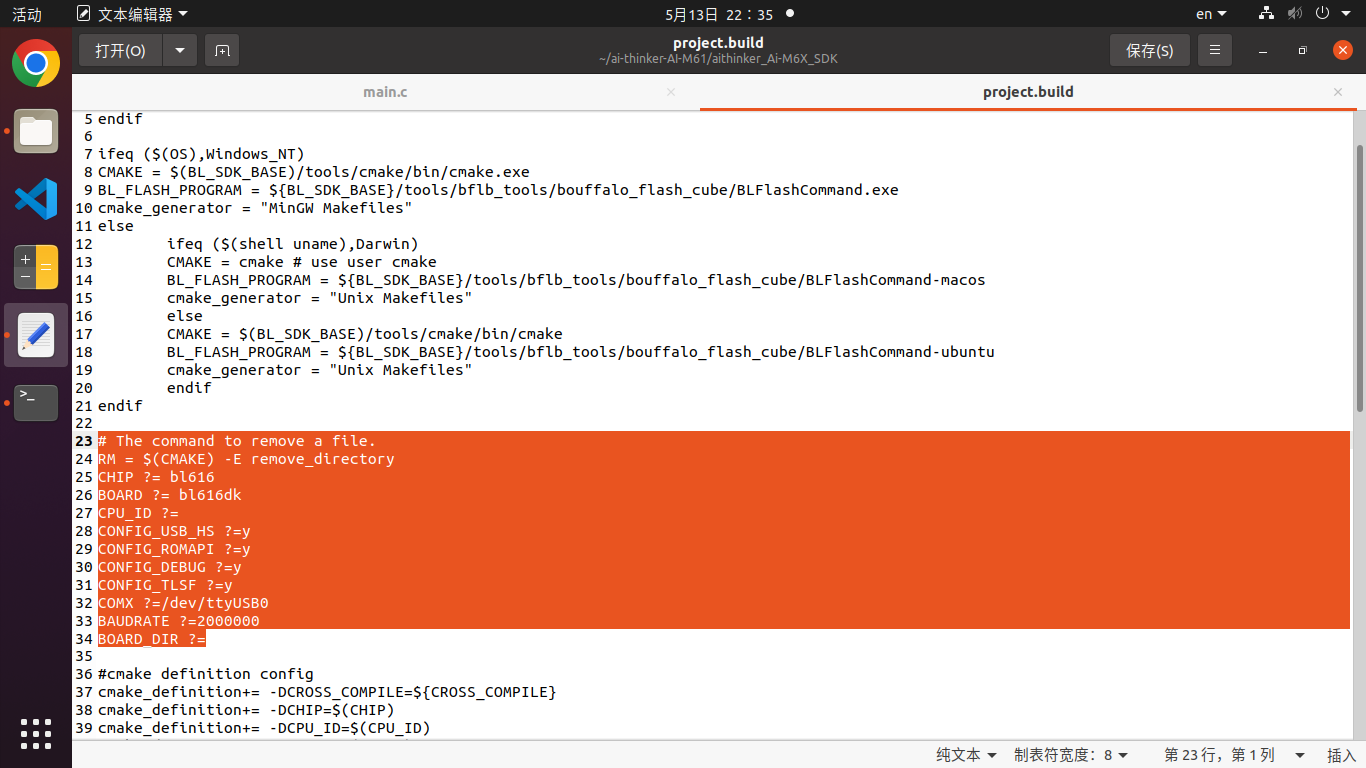Click the Open file button

pyautogui.click(x=120, y=50)
